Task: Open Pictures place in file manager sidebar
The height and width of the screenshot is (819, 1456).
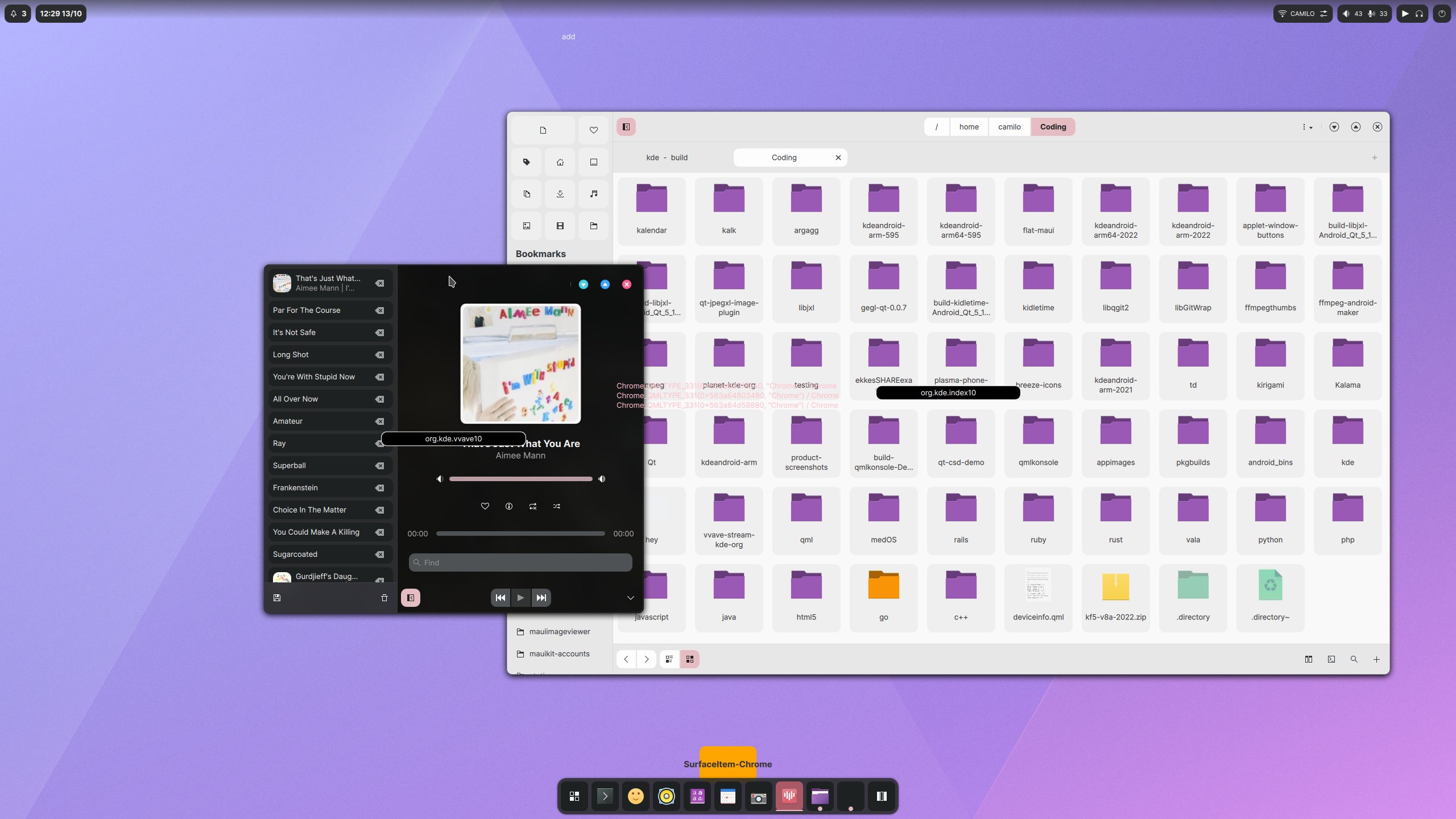Action: [527, 226]
